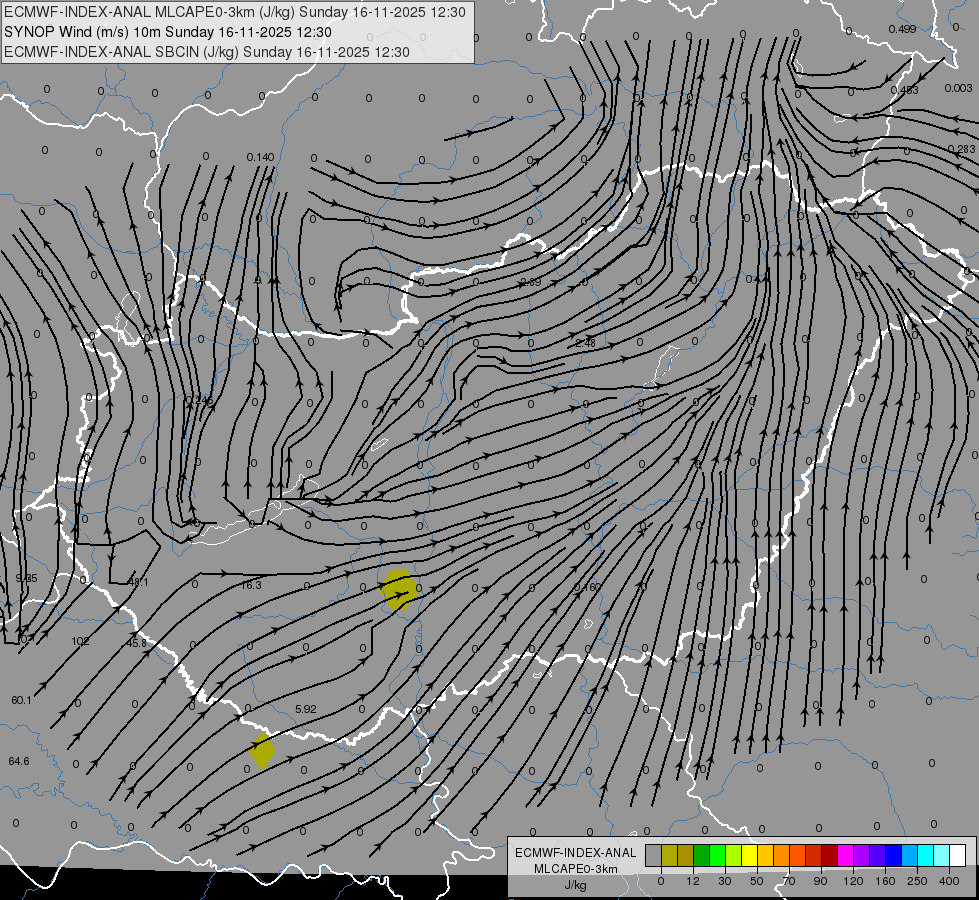Screen dimensions: 979x900
Task: Click the 'ECMWF-INDEX-ANAL SBCIN' title line
Action: [207, 52]
